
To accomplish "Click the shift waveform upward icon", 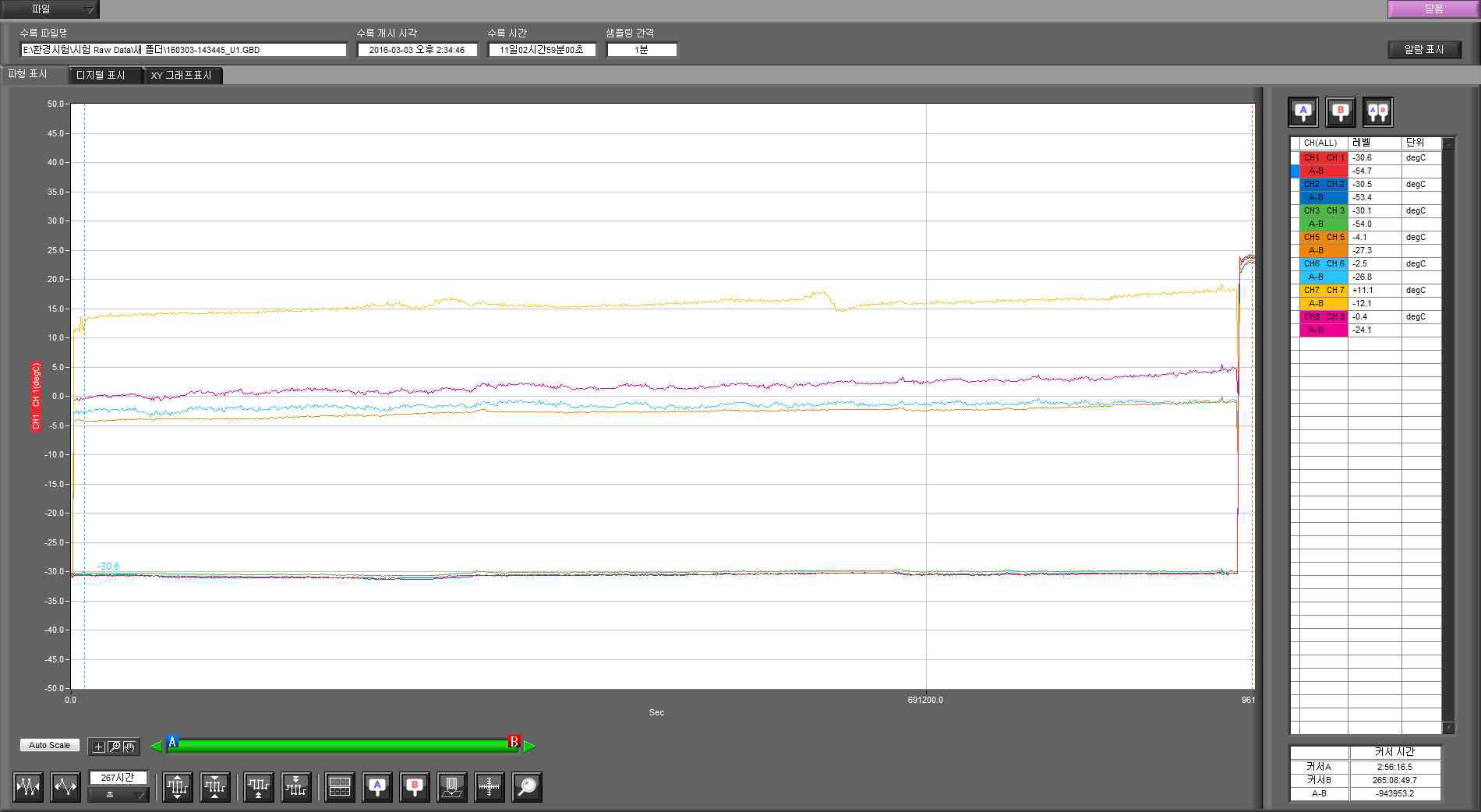I will click(259, 787).
